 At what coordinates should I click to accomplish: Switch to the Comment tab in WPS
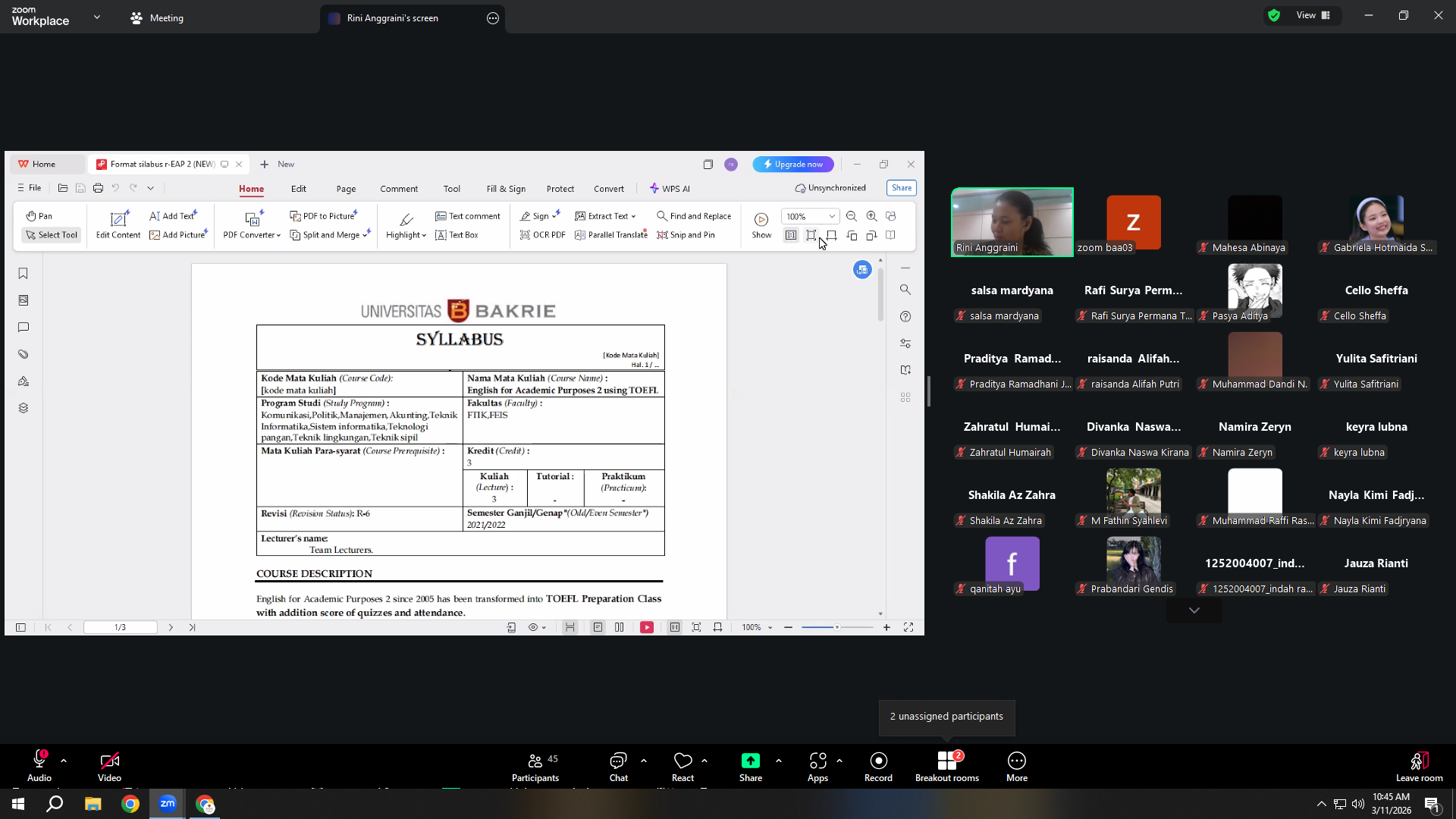(x=399, y=189)
